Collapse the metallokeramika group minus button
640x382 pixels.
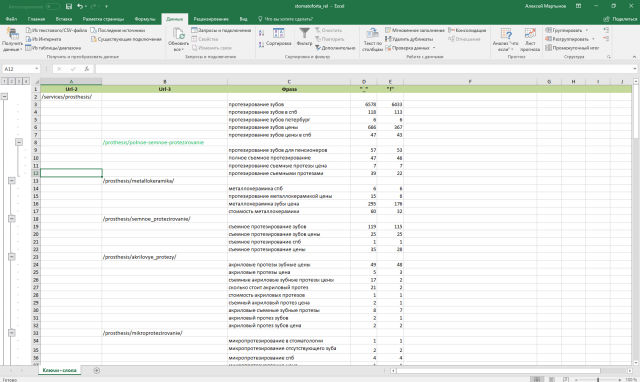tap(12, 180)
